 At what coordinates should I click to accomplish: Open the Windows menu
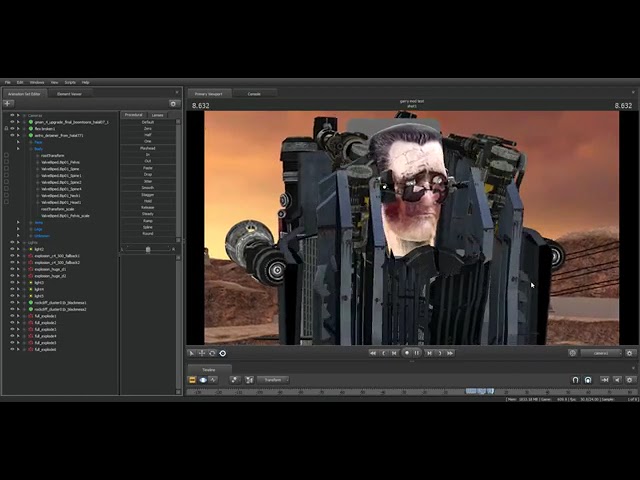click(37, 82)
